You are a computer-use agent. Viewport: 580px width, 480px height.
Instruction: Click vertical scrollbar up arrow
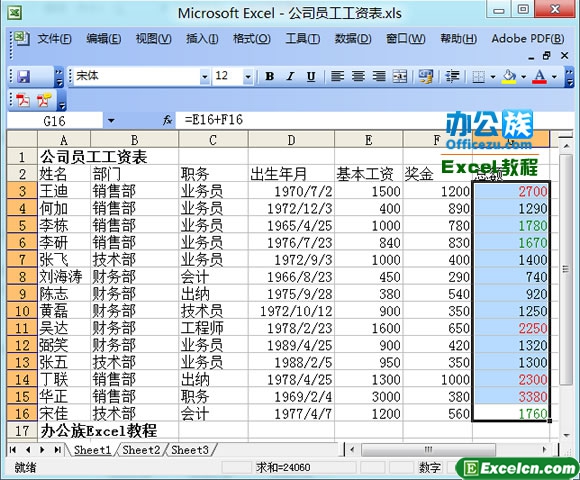pyautogui.click(x=566, y=146)
